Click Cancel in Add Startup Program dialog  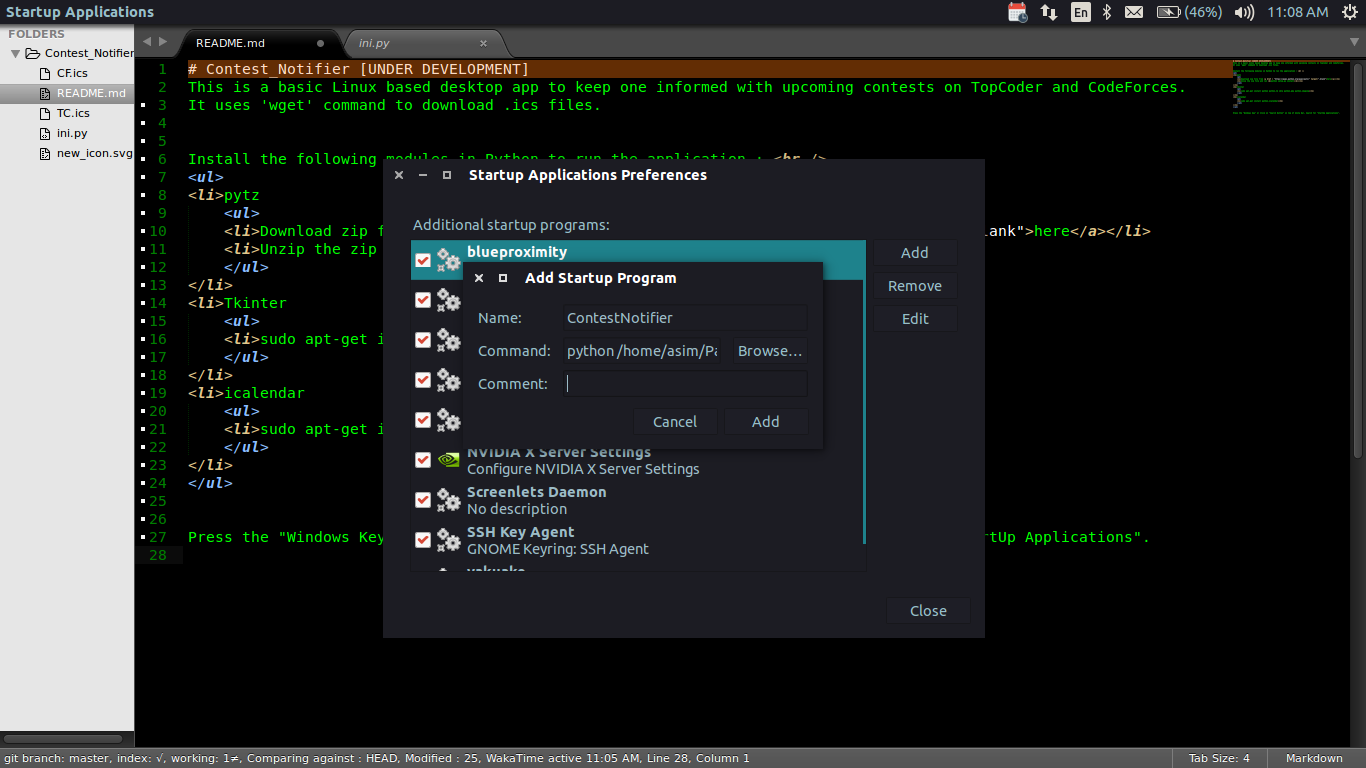675,421
